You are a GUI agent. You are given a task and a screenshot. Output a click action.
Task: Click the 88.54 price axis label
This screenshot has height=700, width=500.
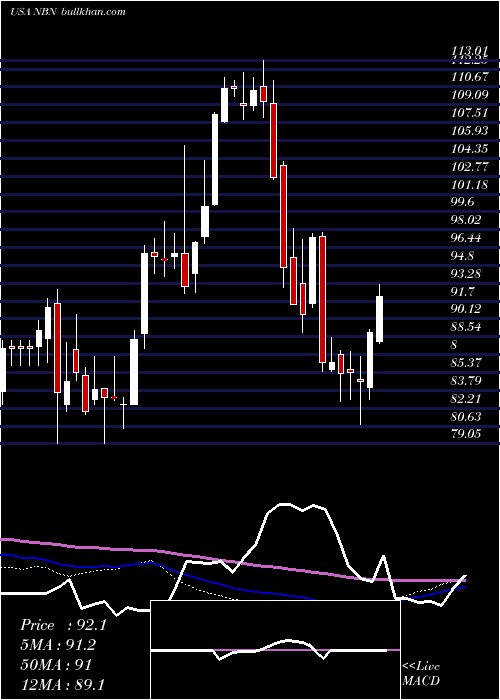(x=466, y=327)
